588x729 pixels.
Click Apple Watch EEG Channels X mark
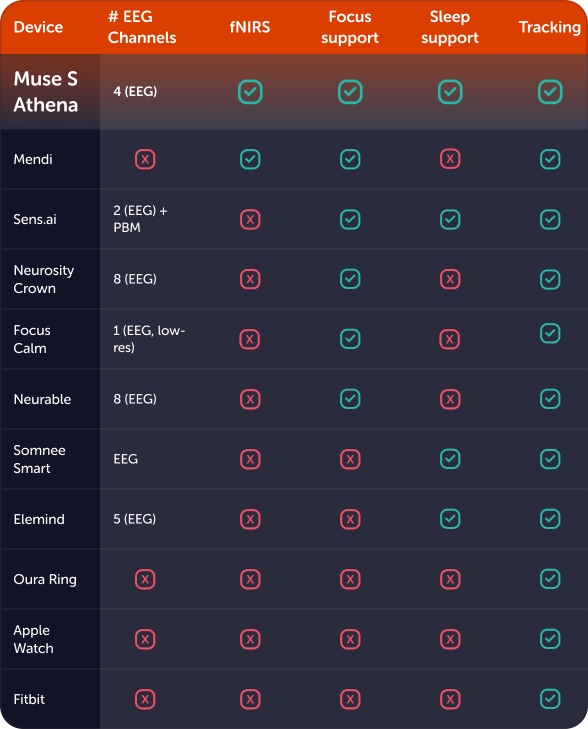145,639
